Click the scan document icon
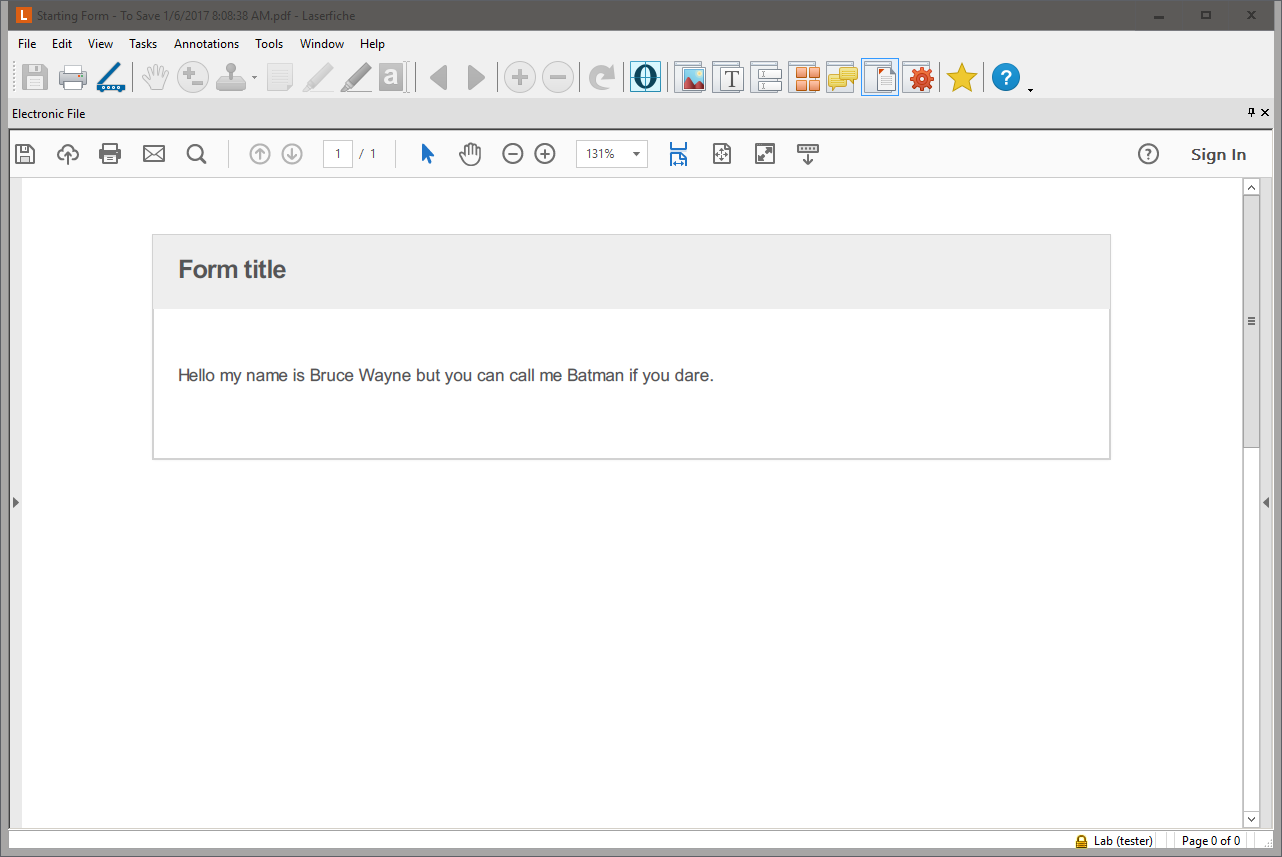 point(109,77)
